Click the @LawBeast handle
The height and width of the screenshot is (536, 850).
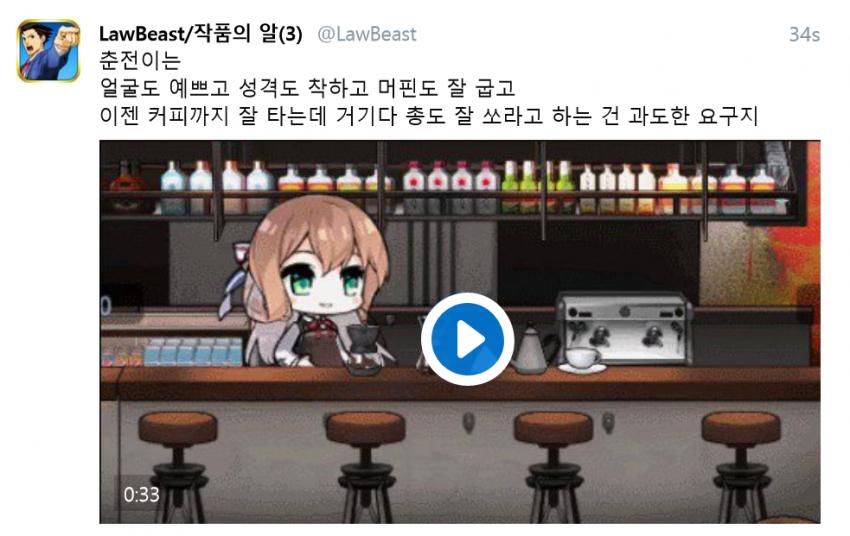367,34
